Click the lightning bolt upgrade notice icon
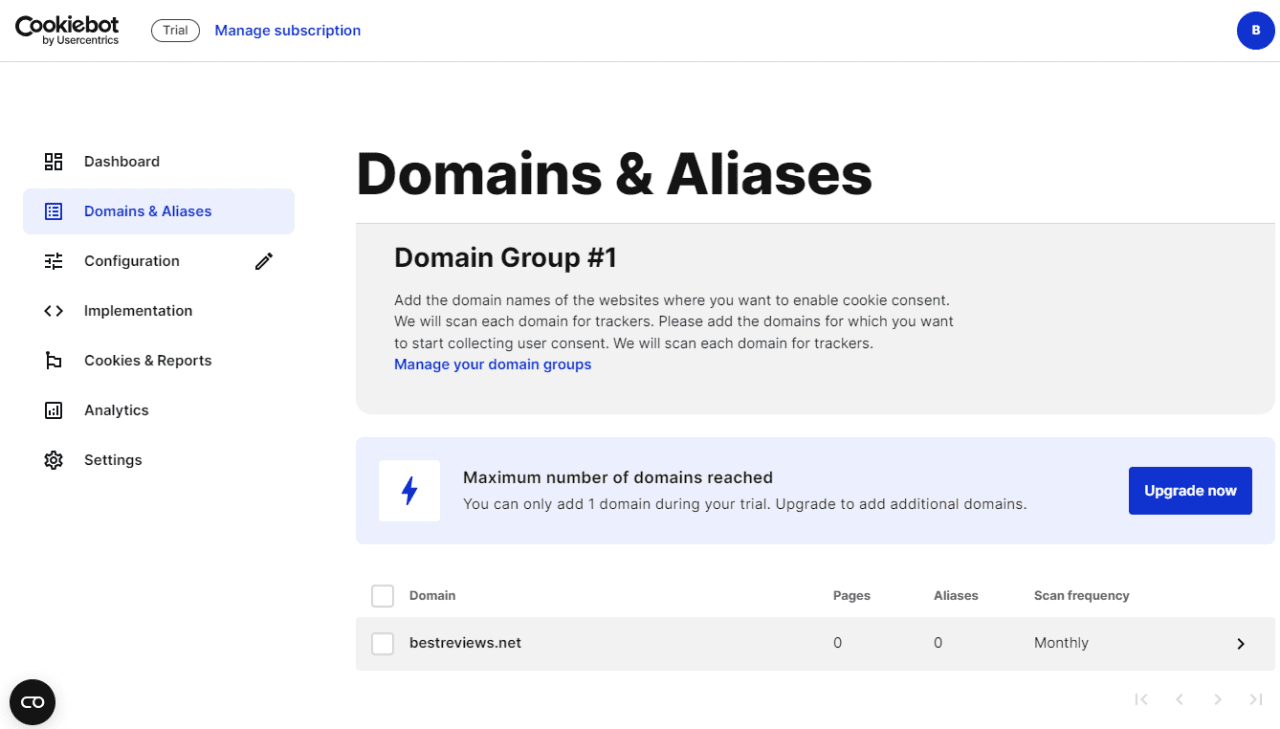 point(409,490)
